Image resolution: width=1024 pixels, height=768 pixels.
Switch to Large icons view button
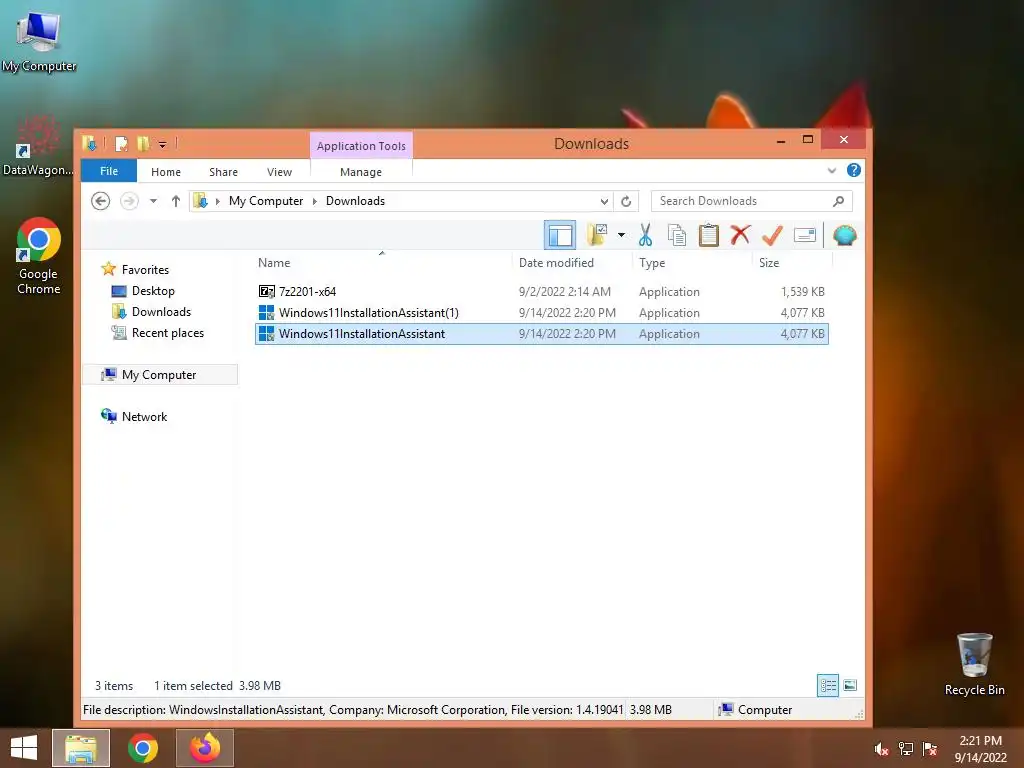click(850, 685)
